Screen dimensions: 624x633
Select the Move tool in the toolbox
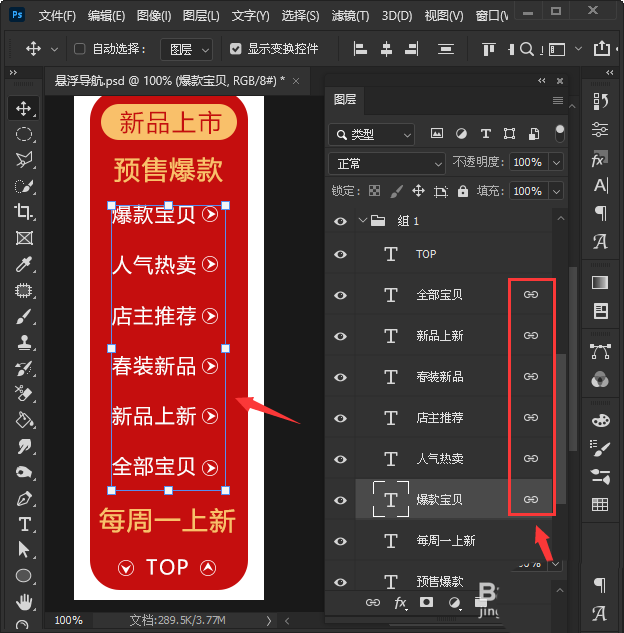[23, 108]
